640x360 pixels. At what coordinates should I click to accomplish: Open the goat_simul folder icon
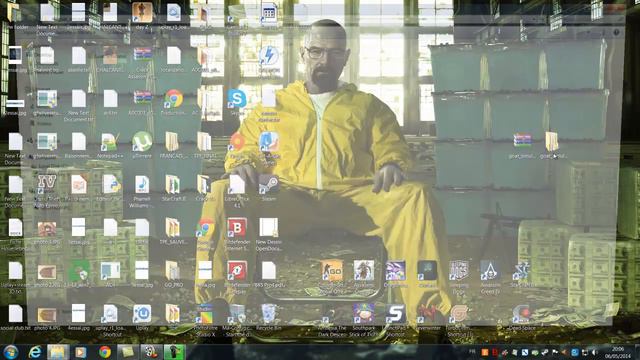[x=552, y=141]
